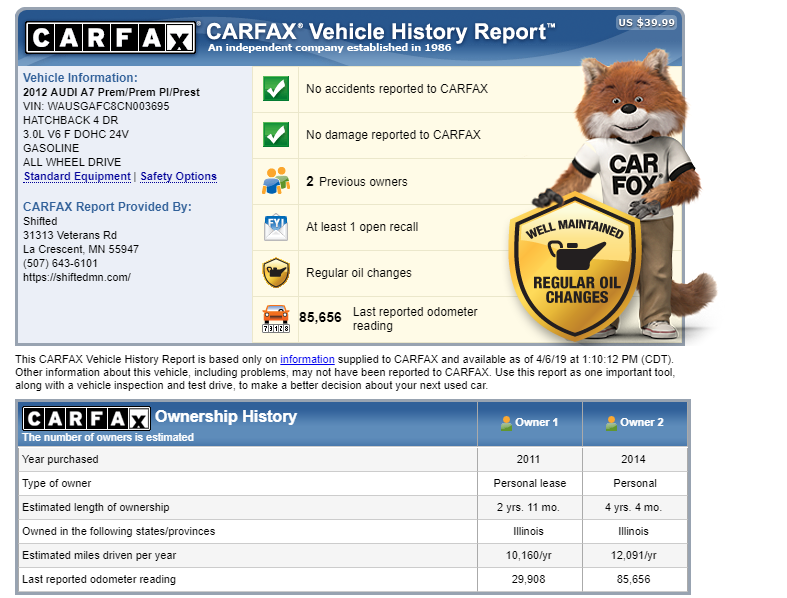The image size is (787, 598).
Task: Click An independent company established in 1986 tagline
Action: (x=330, y=48)
